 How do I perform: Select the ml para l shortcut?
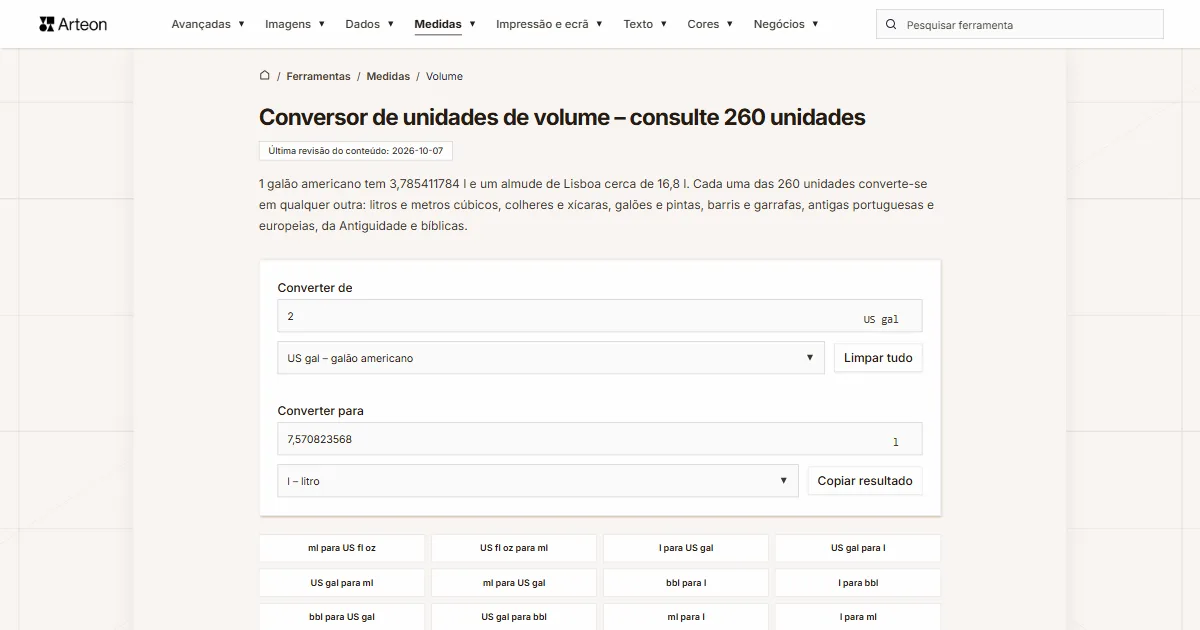coord(686,617)
